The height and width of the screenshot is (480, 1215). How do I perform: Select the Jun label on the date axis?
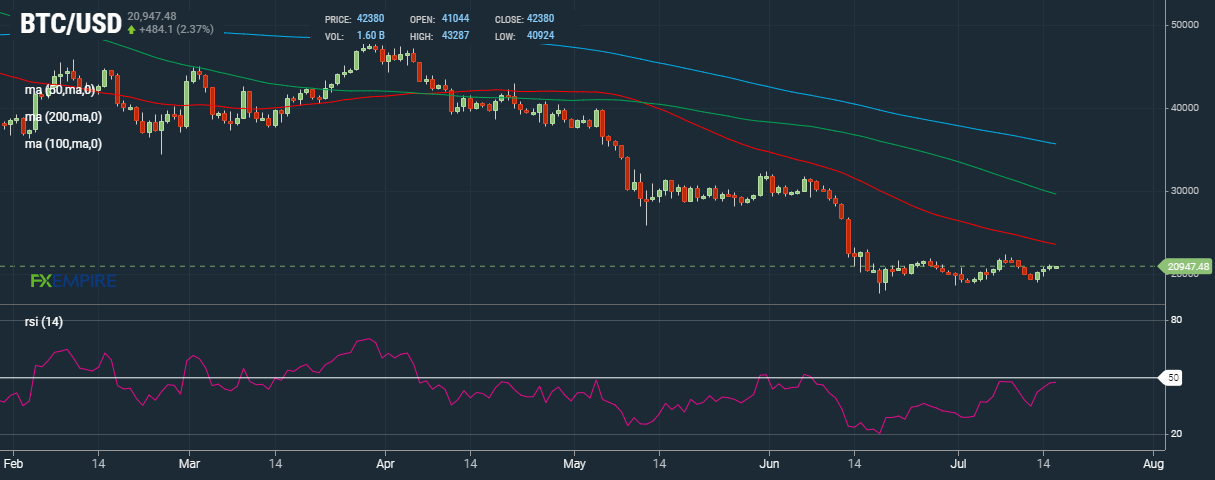pos(770,464)
